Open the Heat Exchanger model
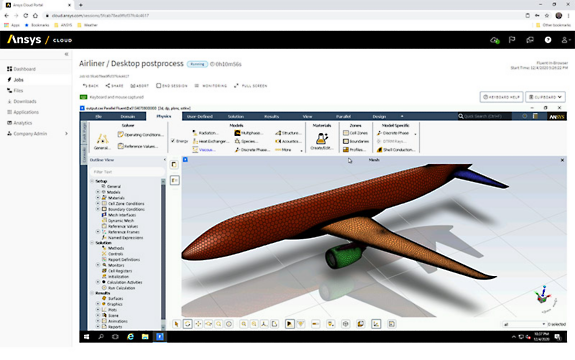The width and height of the screenshot is (575, 360). point(210,141)
